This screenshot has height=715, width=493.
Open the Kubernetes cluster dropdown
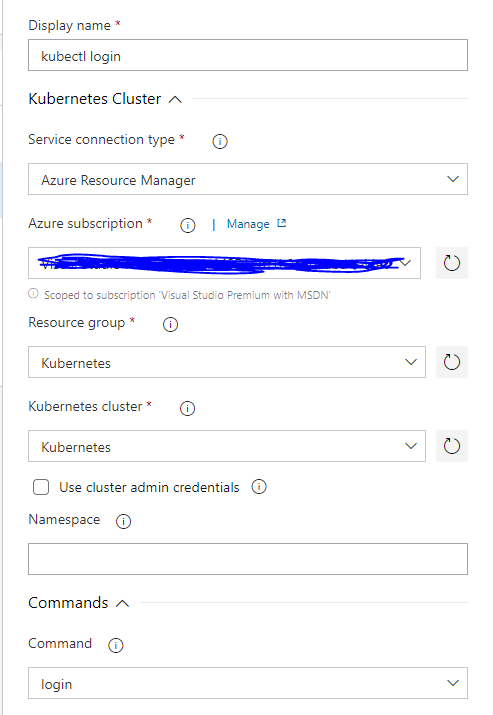(x=227, y=446)
